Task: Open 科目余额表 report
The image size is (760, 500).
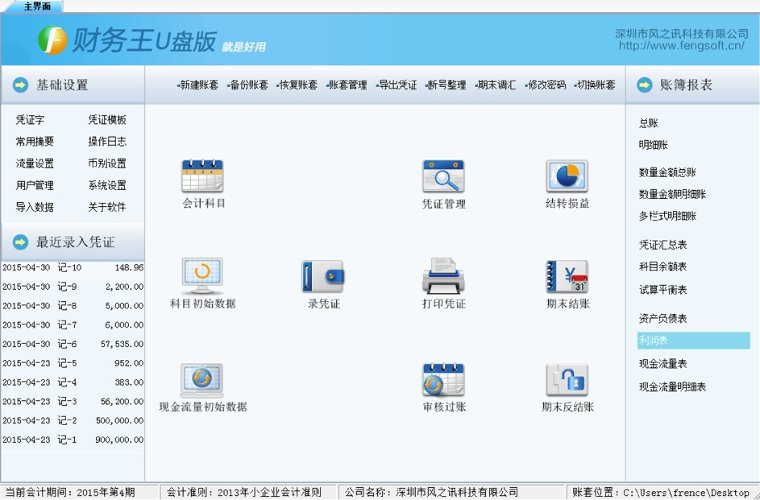Action: 663,266
